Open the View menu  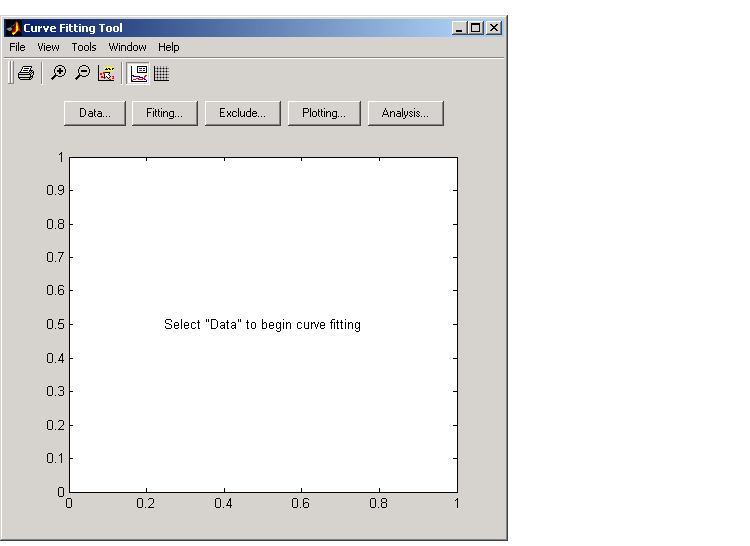(x=48, y=47)
